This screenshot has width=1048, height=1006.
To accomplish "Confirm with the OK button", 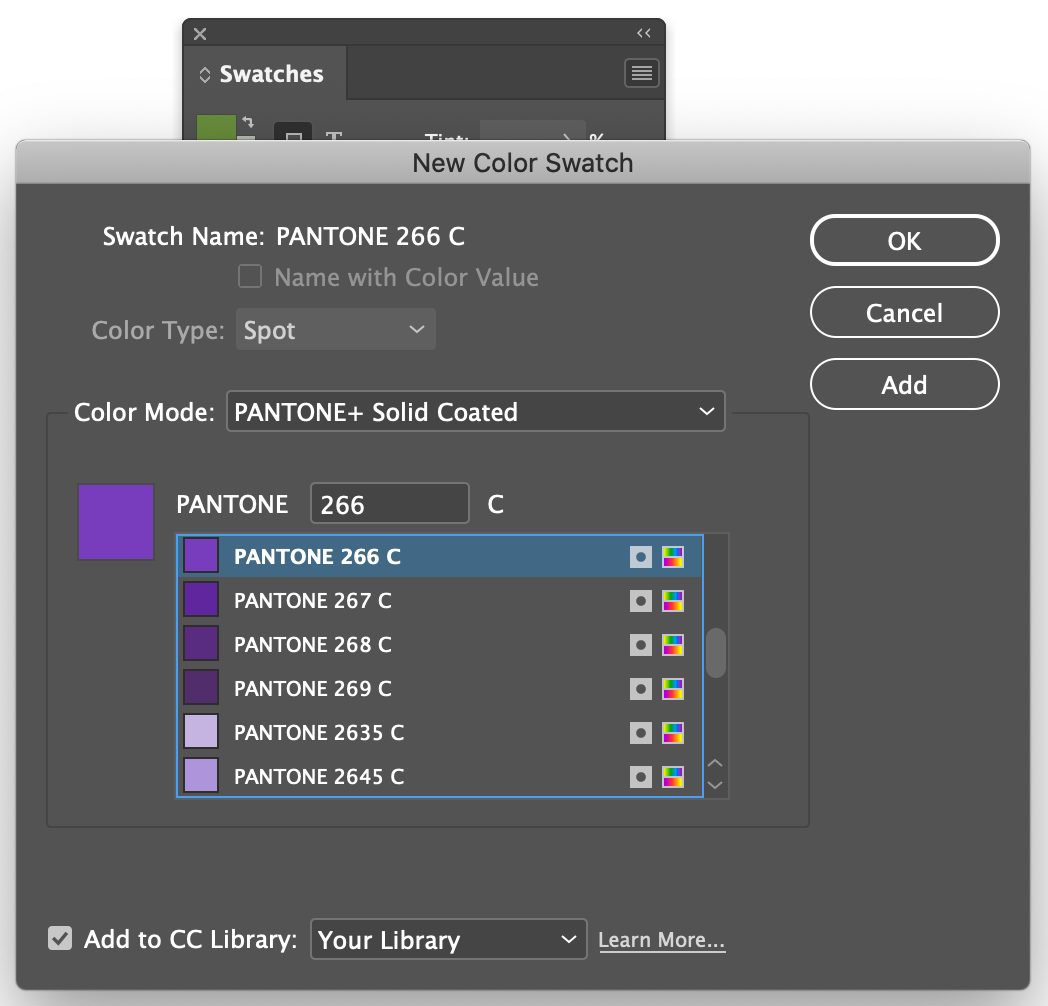I will 904,241.
